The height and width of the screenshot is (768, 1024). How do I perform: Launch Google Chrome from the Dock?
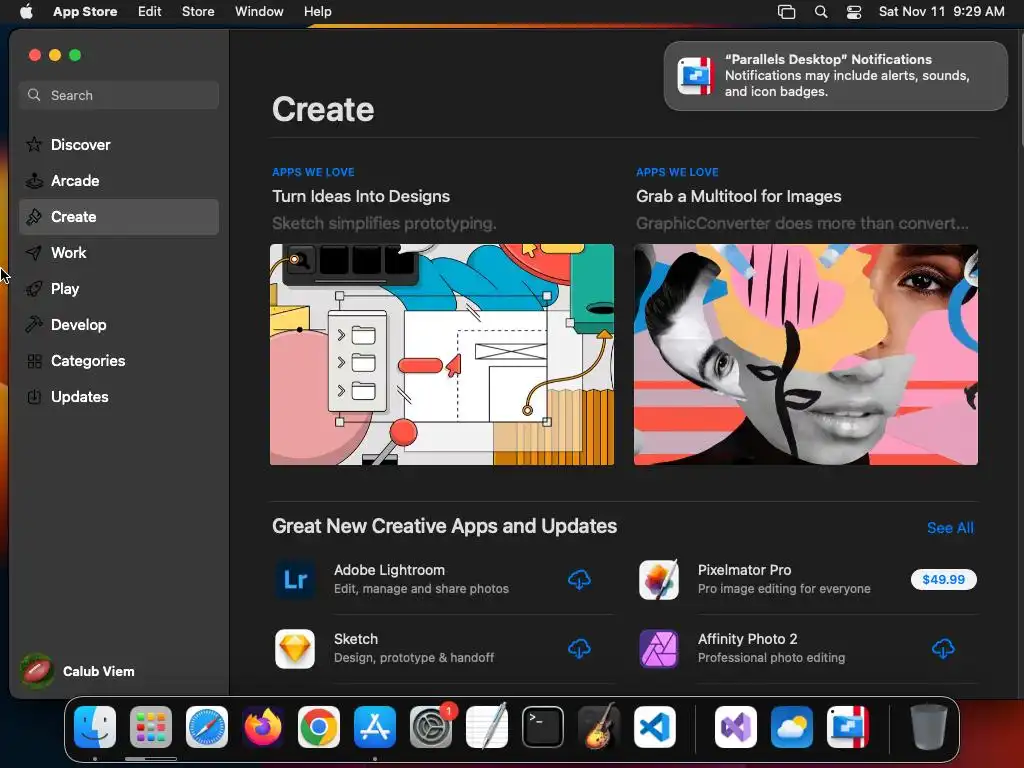point(319,727)
